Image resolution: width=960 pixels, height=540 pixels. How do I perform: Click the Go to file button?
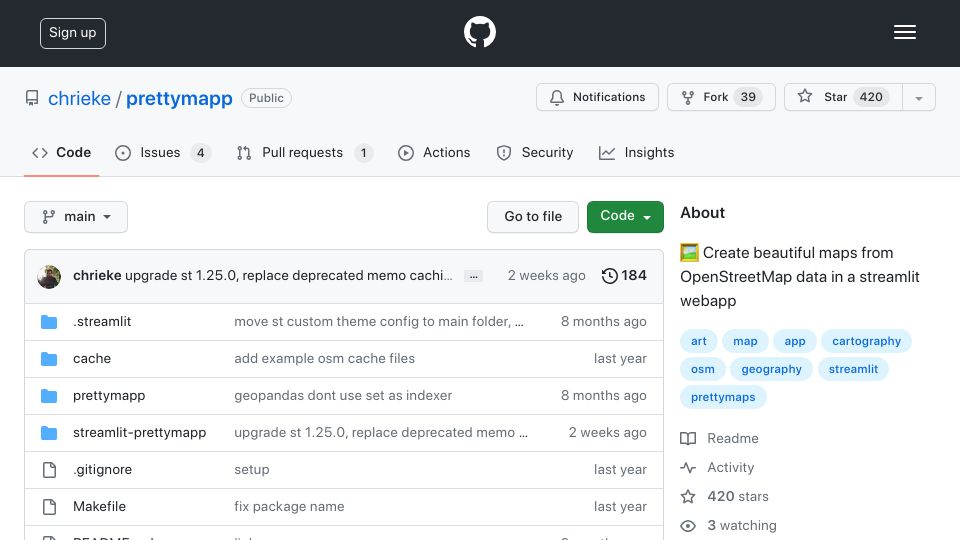[x=533, y=217]
